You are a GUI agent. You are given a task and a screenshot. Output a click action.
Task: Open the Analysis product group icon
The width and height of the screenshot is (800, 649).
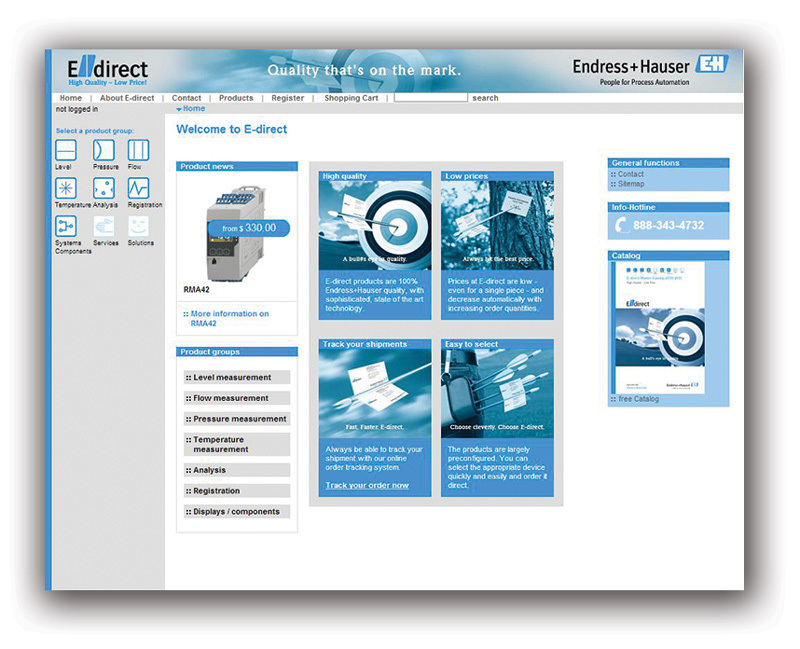(103, 188)
